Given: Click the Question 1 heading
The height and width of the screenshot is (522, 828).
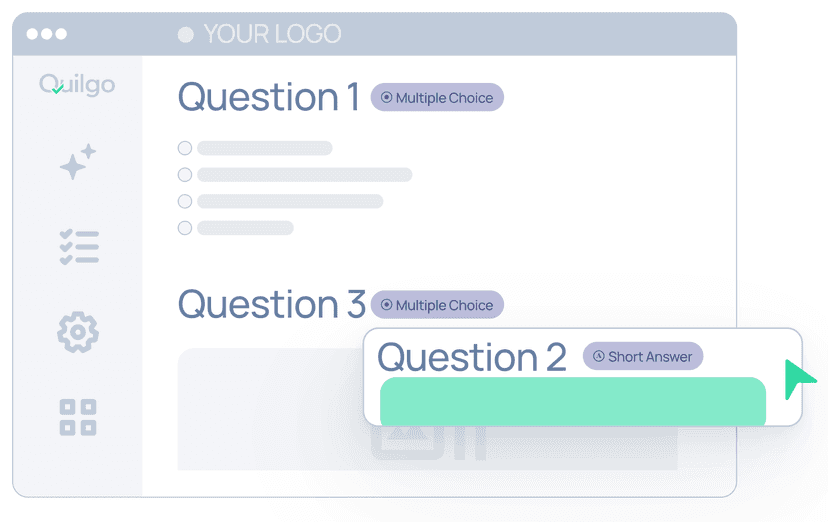Looking at the screenshot, I should coord(268,98).
